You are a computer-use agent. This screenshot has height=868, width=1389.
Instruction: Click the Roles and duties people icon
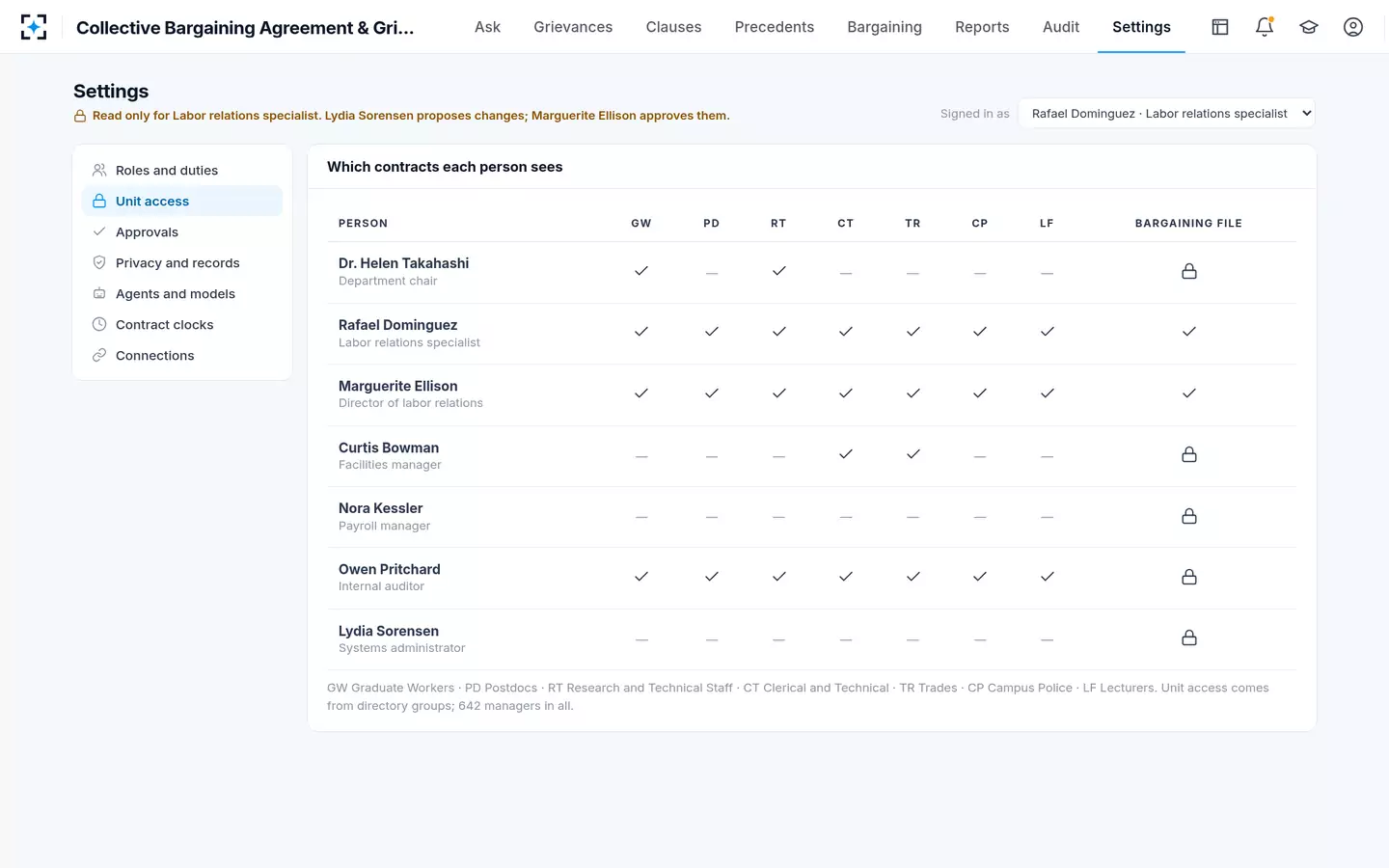99,170
